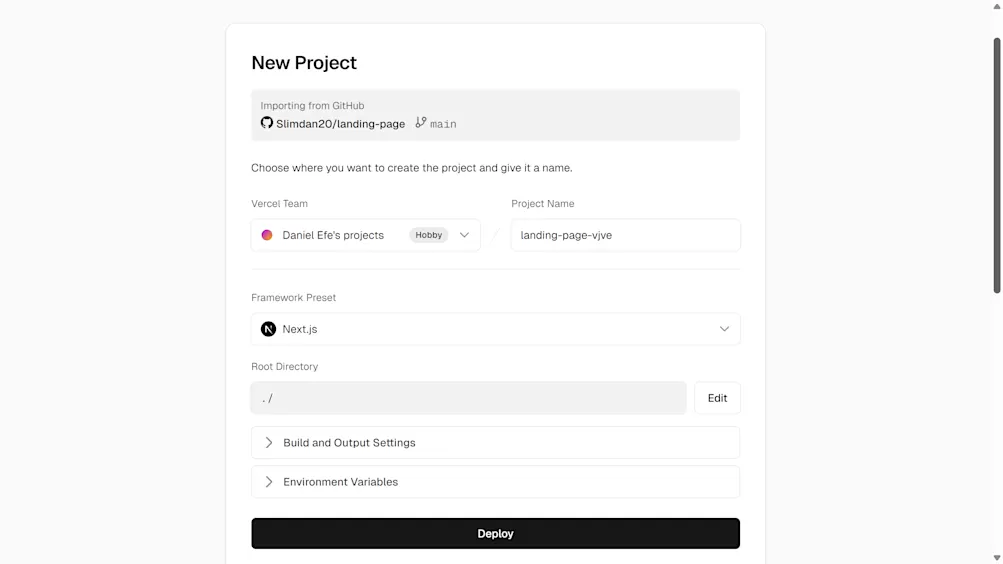Expand Build and Output Settings chevron
The height and width of the screenshot is (564, 1003).
pos(268,443)
